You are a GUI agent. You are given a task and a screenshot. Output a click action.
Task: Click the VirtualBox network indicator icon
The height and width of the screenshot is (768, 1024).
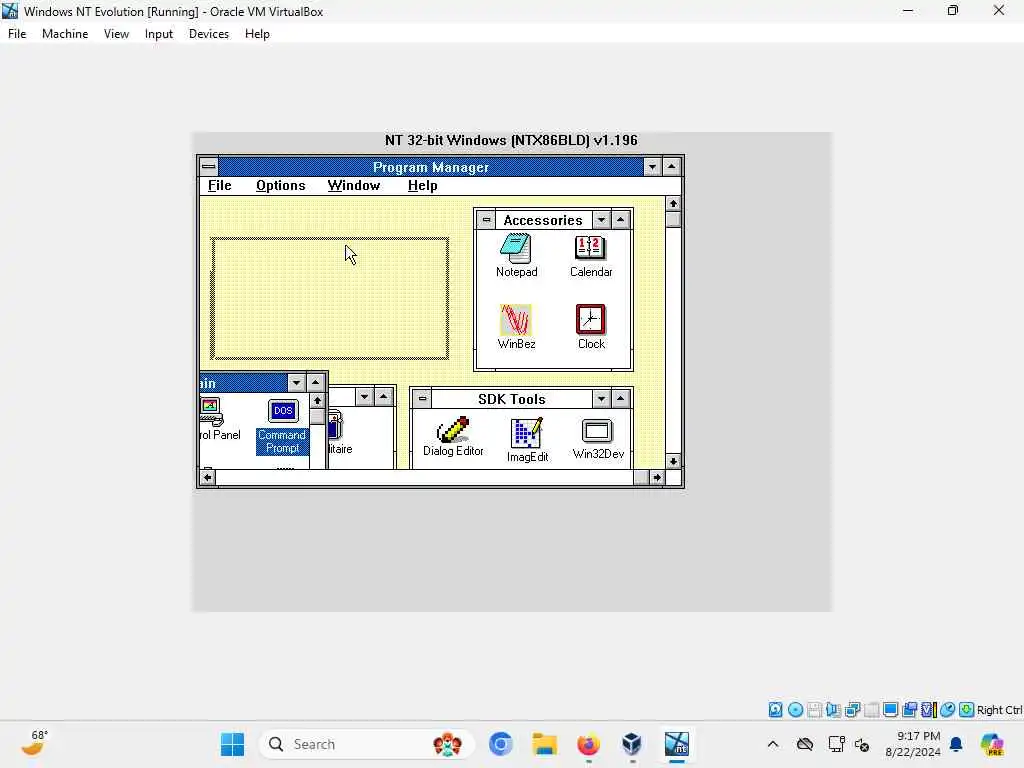point(852,709)
